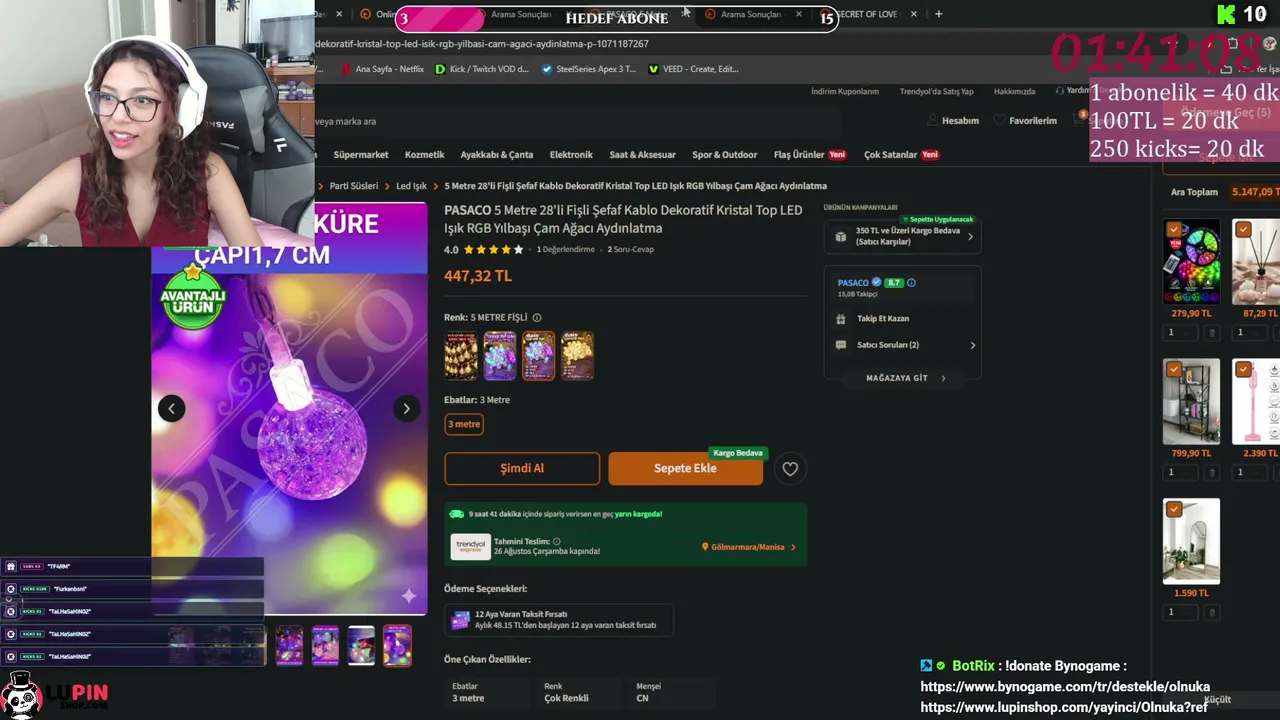The height and width of the screenshot is (720, 1280).
Task: Open the Yardım headset icon in top bar
Action: tap(1061, 91)
